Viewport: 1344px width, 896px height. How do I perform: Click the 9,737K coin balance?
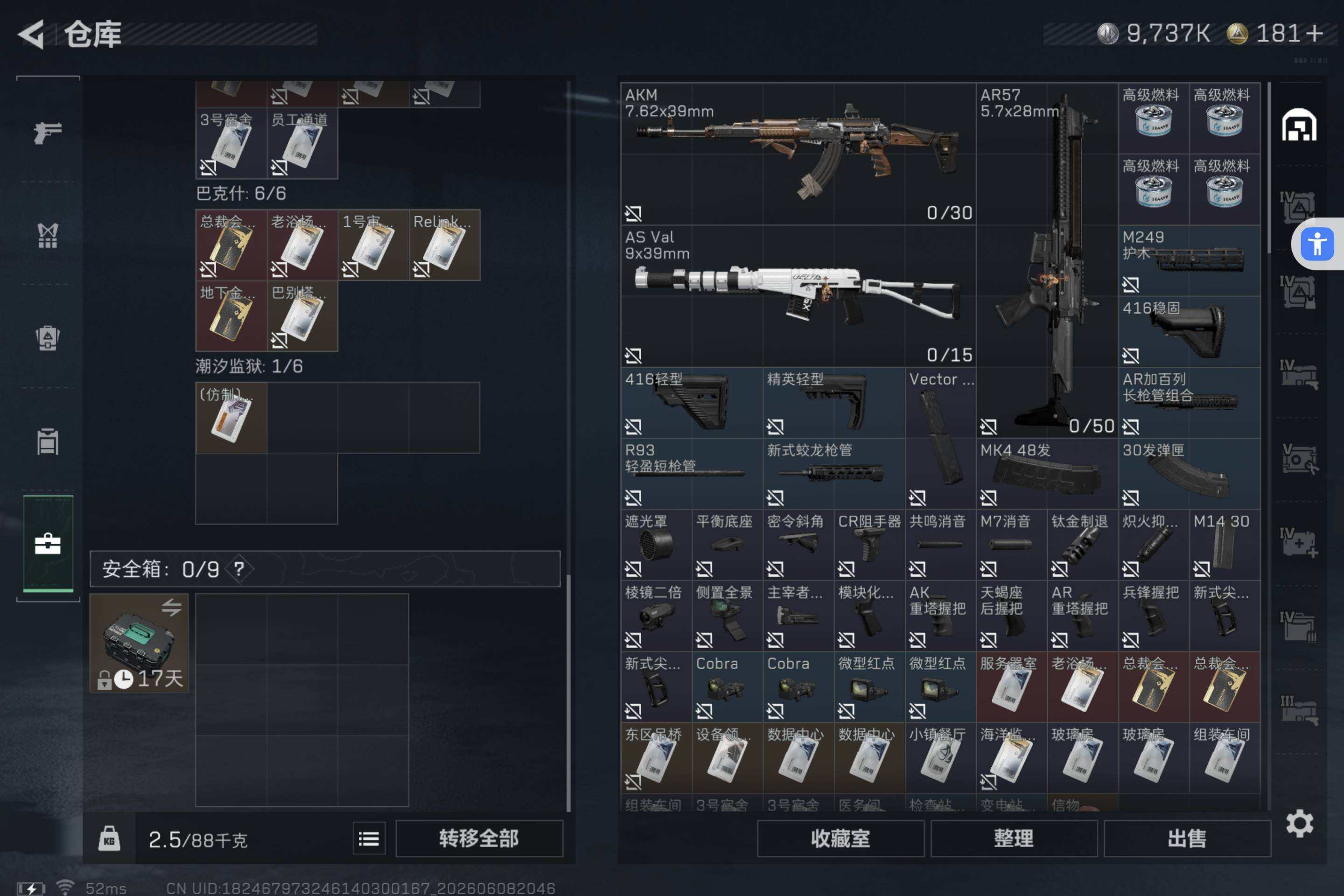point(1153,33)
